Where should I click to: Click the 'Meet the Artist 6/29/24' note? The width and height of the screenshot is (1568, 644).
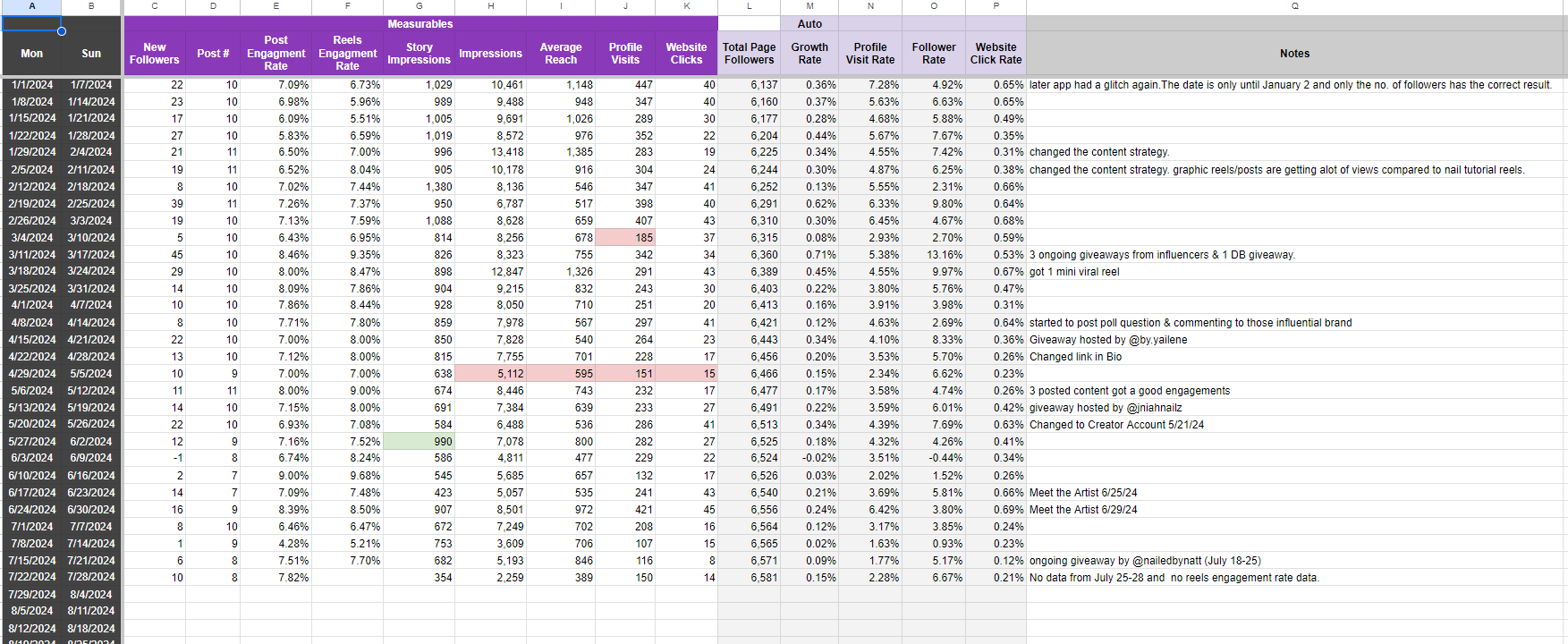pos(1083,510)
